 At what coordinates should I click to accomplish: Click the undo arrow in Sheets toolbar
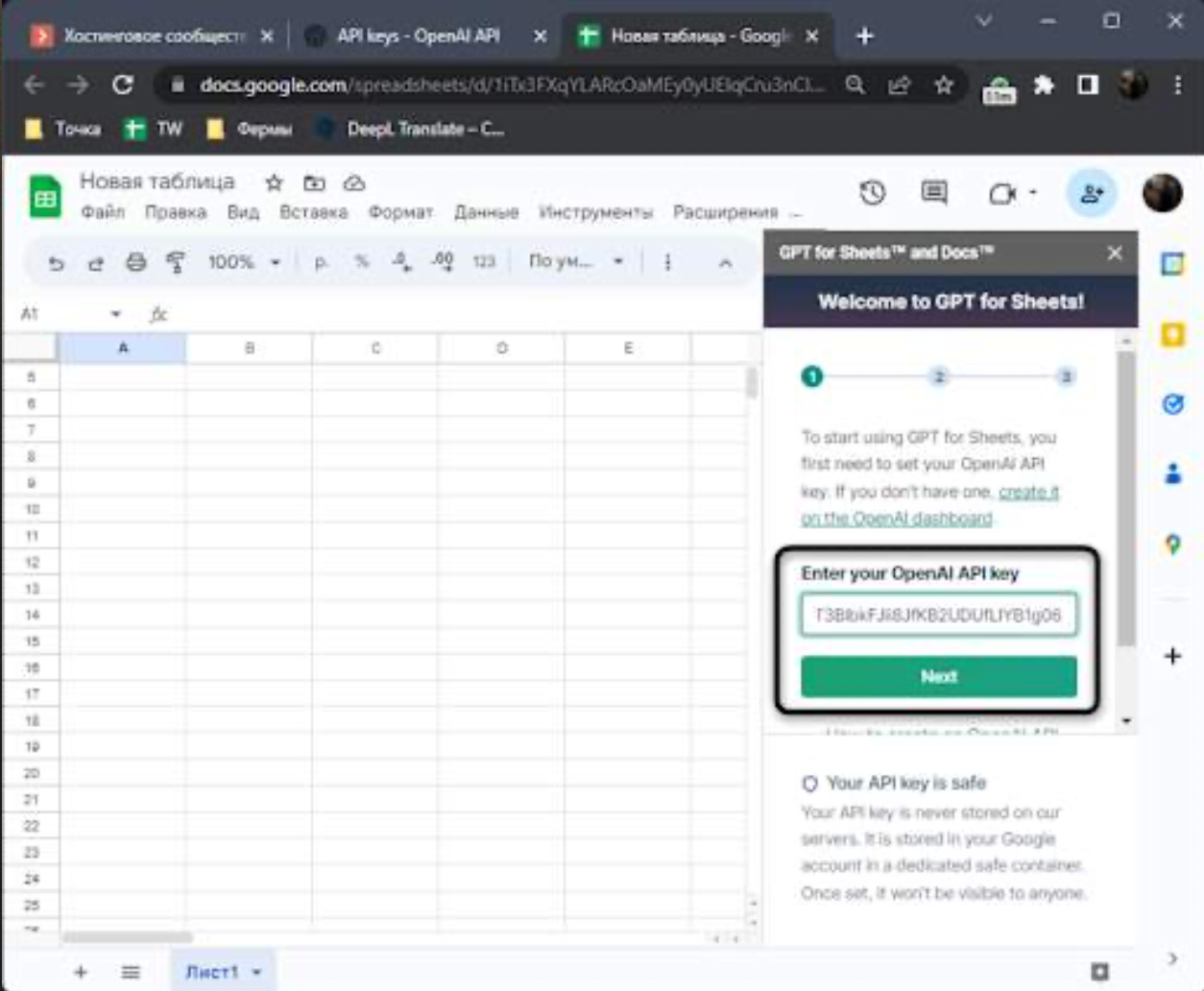(56, 262)
